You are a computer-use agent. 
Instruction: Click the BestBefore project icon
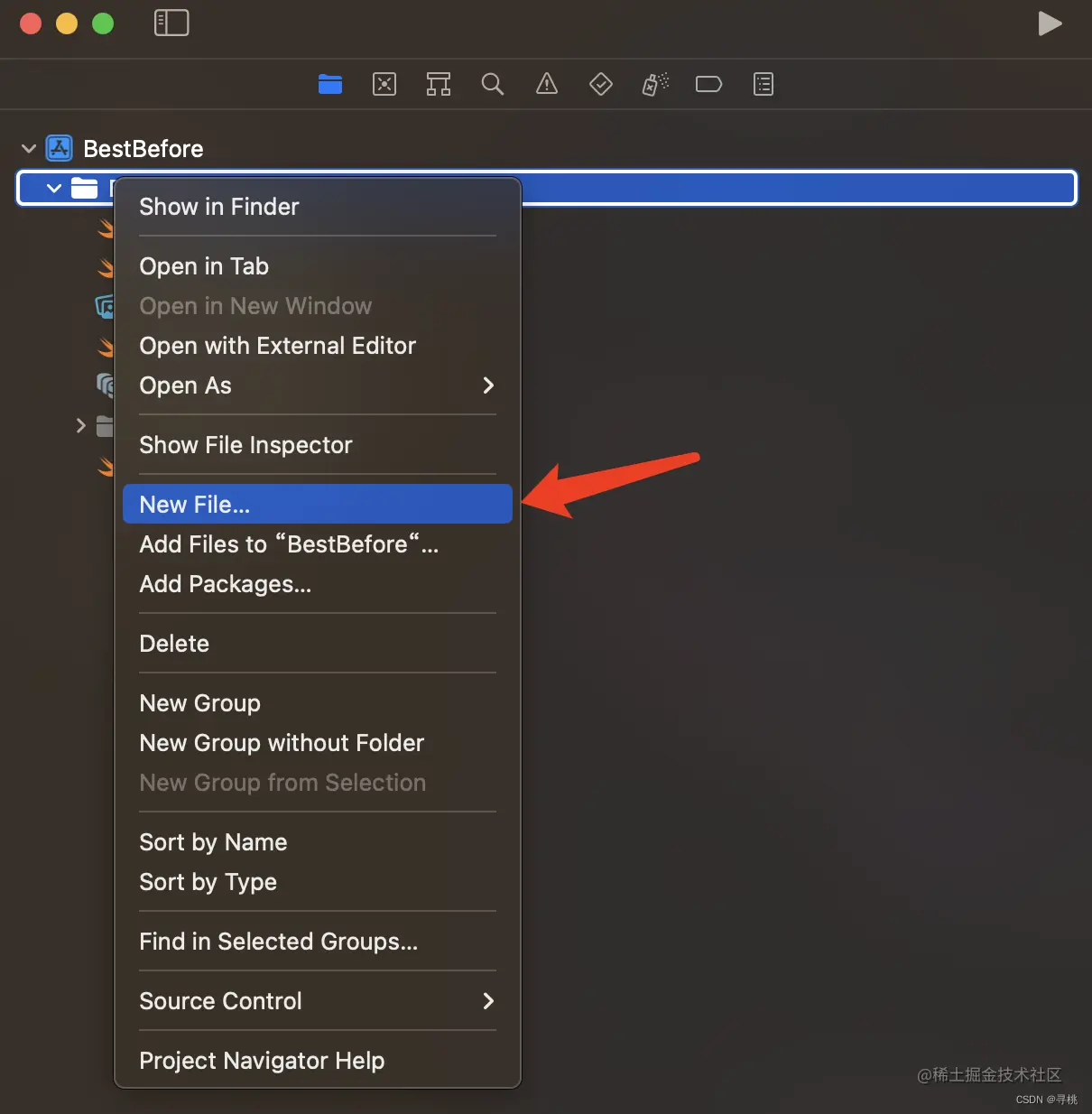pos(60,148)
